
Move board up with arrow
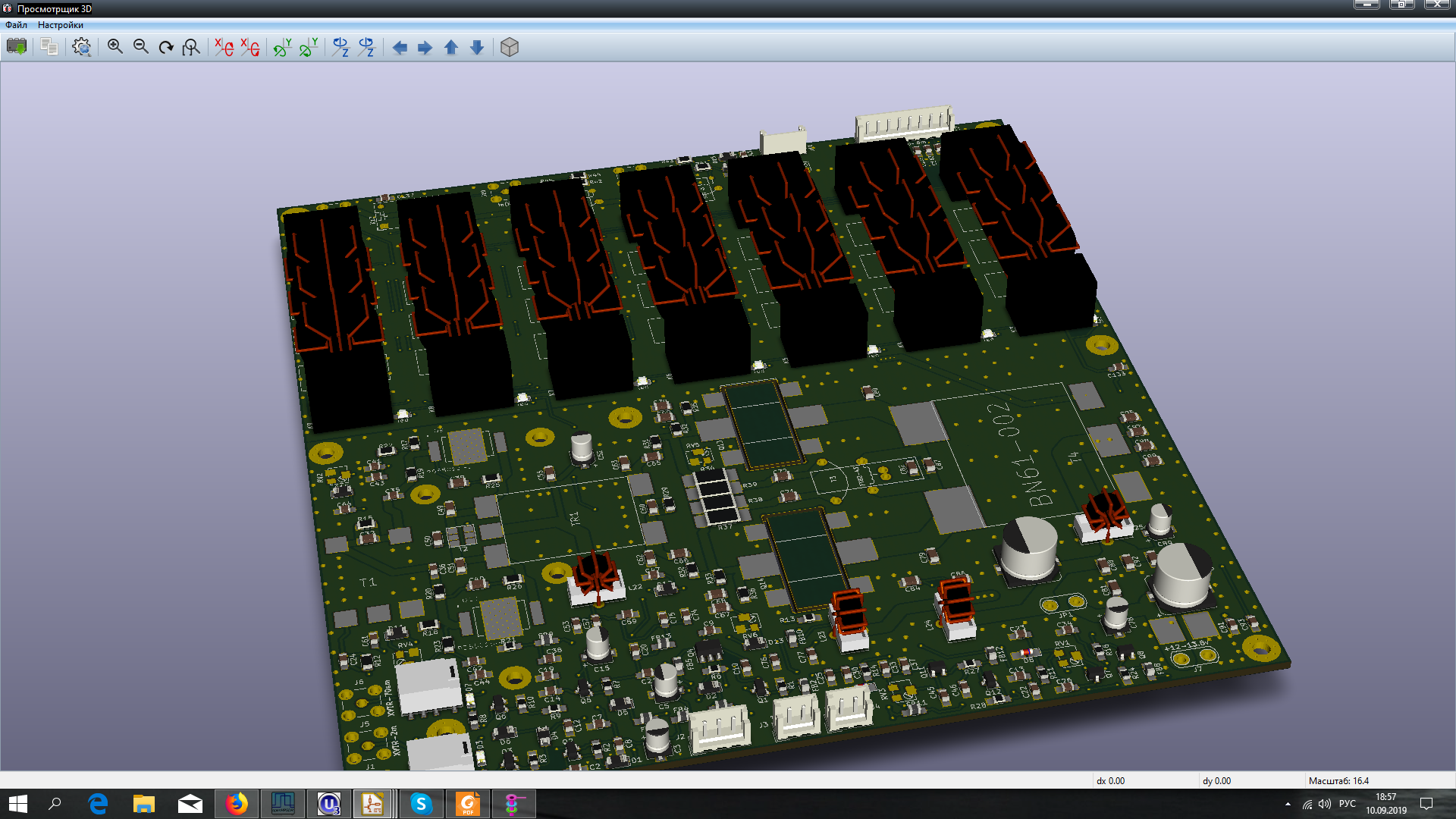[451, 48]
